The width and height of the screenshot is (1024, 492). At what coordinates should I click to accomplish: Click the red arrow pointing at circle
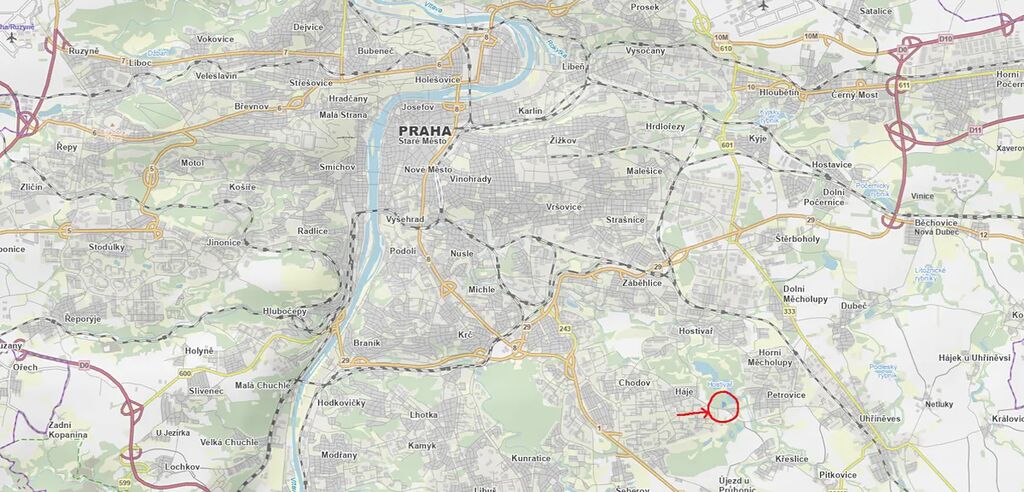coord(693,412)
